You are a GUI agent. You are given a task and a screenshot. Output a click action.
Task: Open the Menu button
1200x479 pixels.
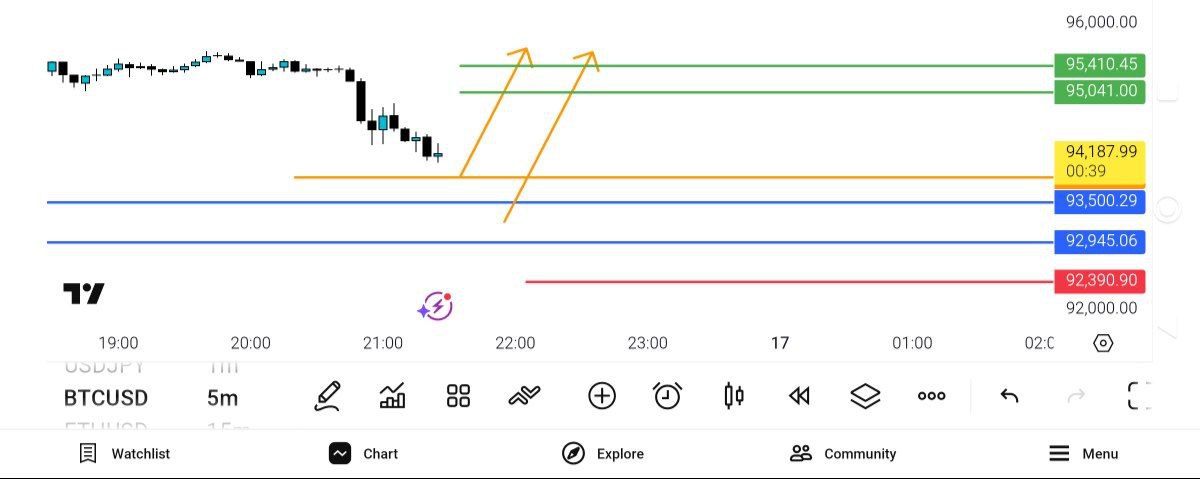[1084, 453]
